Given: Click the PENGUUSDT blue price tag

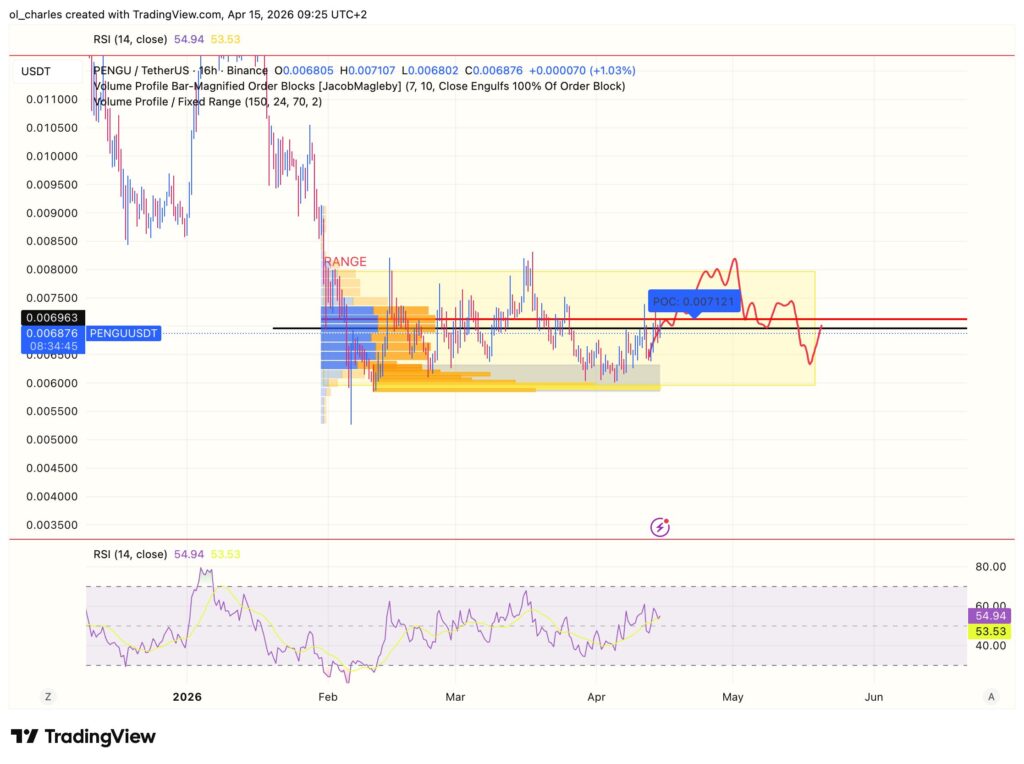Looking at the screenshot, I should click(122, 333).
